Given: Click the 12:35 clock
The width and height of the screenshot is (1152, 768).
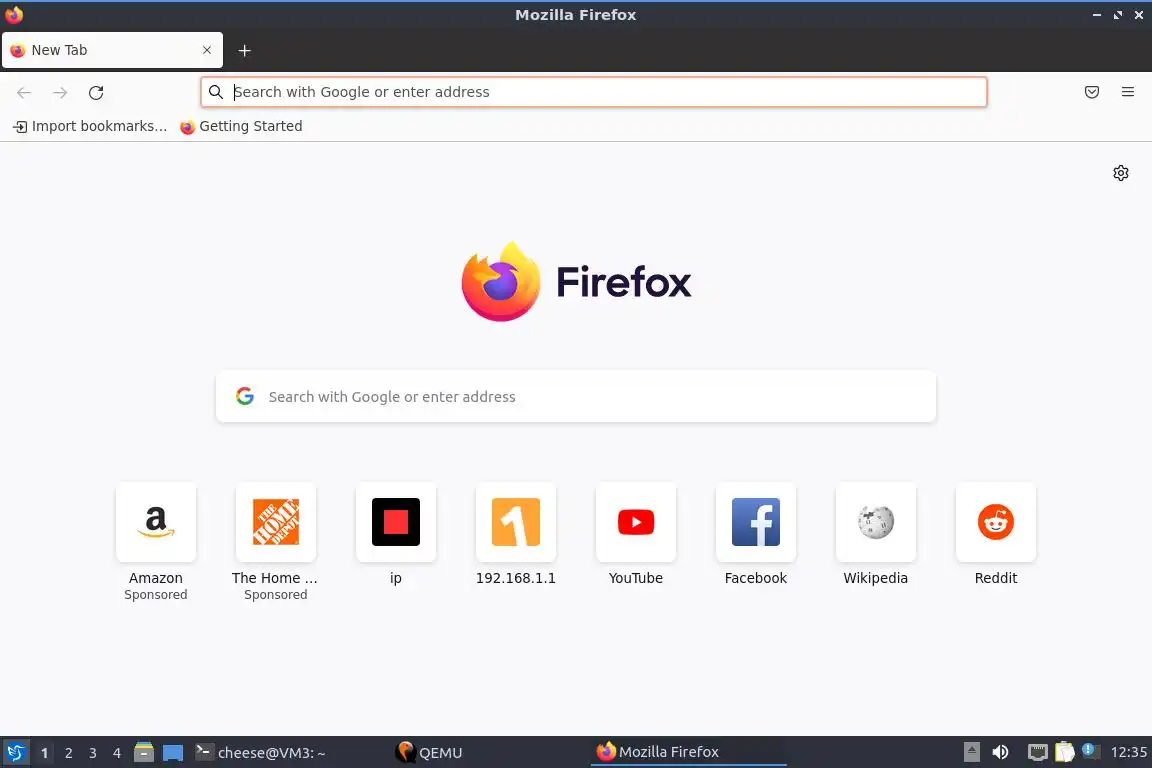Looking at the screenshot, I should [1128, 752].
